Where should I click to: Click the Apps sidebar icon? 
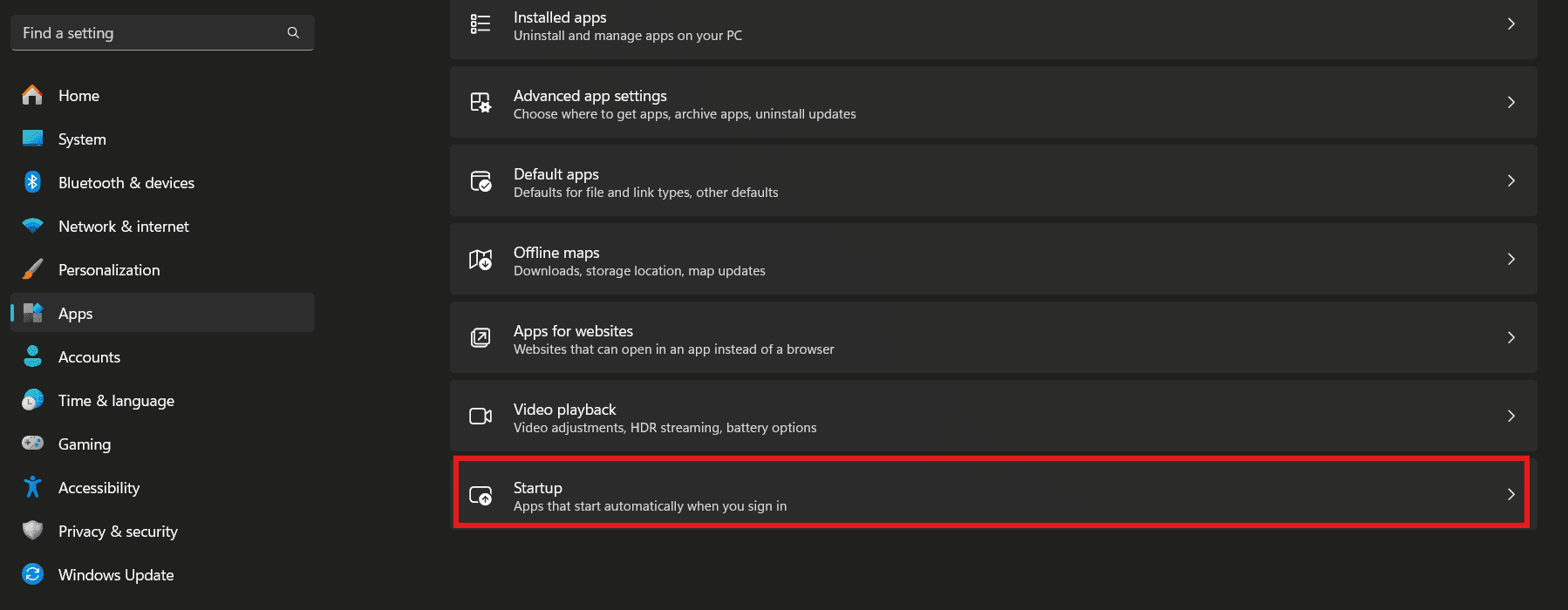coord(32,313)
